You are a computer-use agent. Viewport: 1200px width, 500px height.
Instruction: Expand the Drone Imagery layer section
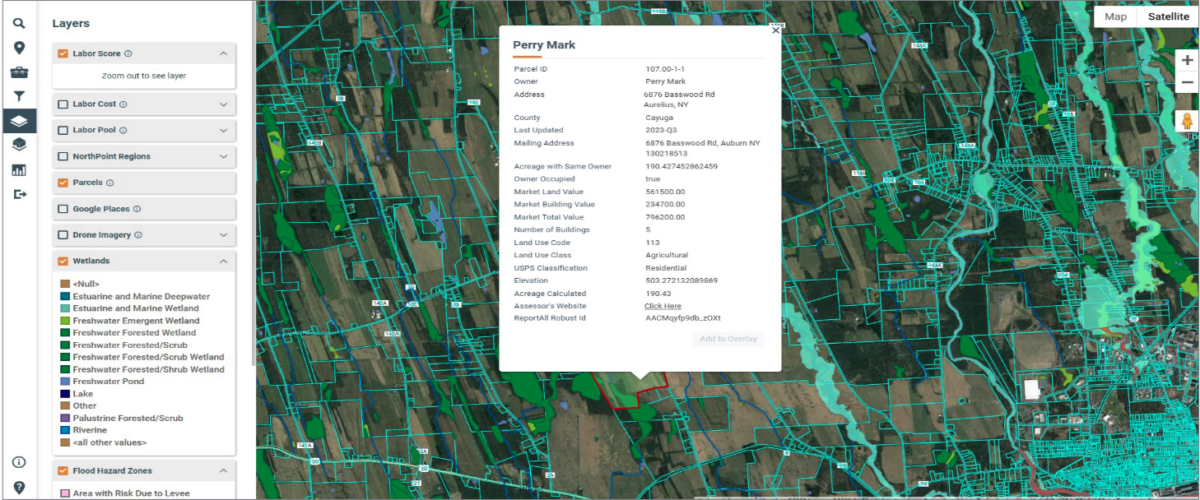coord(223,235)
